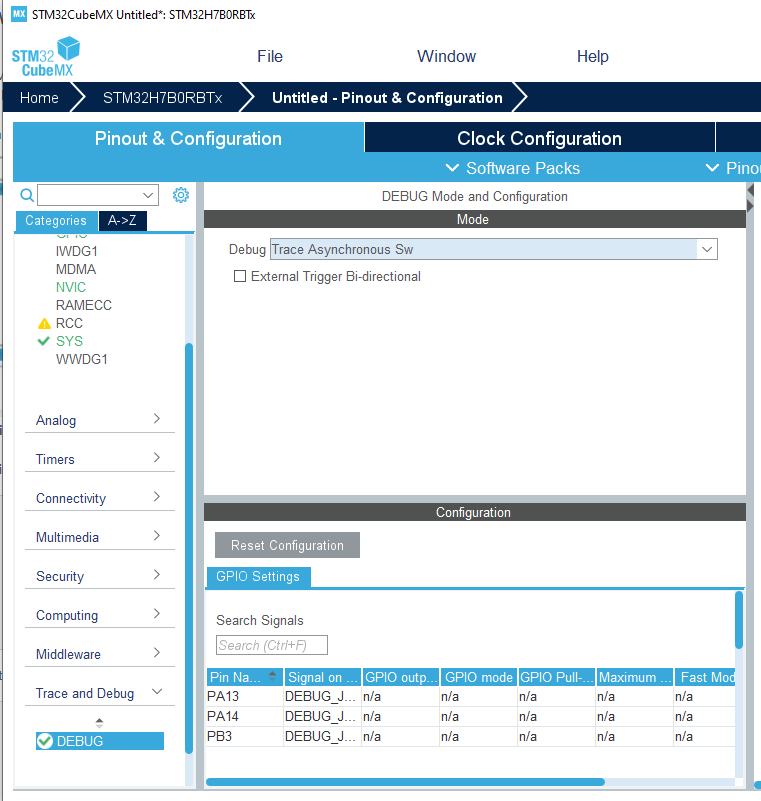The width and height of the screenshot is (761, 801).
Task: Click Reset Configuration button
Action: tap(287, 545)
